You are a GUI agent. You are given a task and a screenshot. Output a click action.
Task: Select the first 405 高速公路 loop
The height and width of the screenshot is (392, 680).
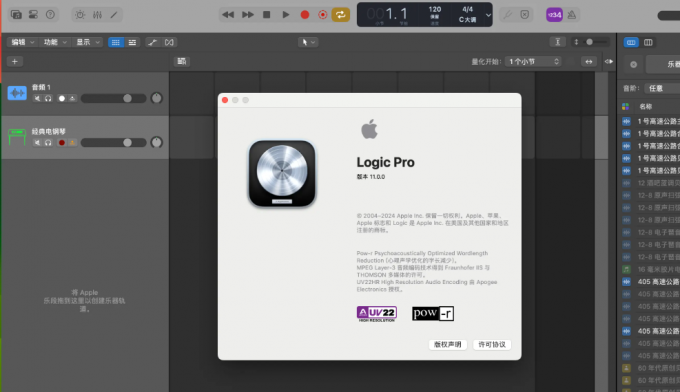click(x=651, y=282)
